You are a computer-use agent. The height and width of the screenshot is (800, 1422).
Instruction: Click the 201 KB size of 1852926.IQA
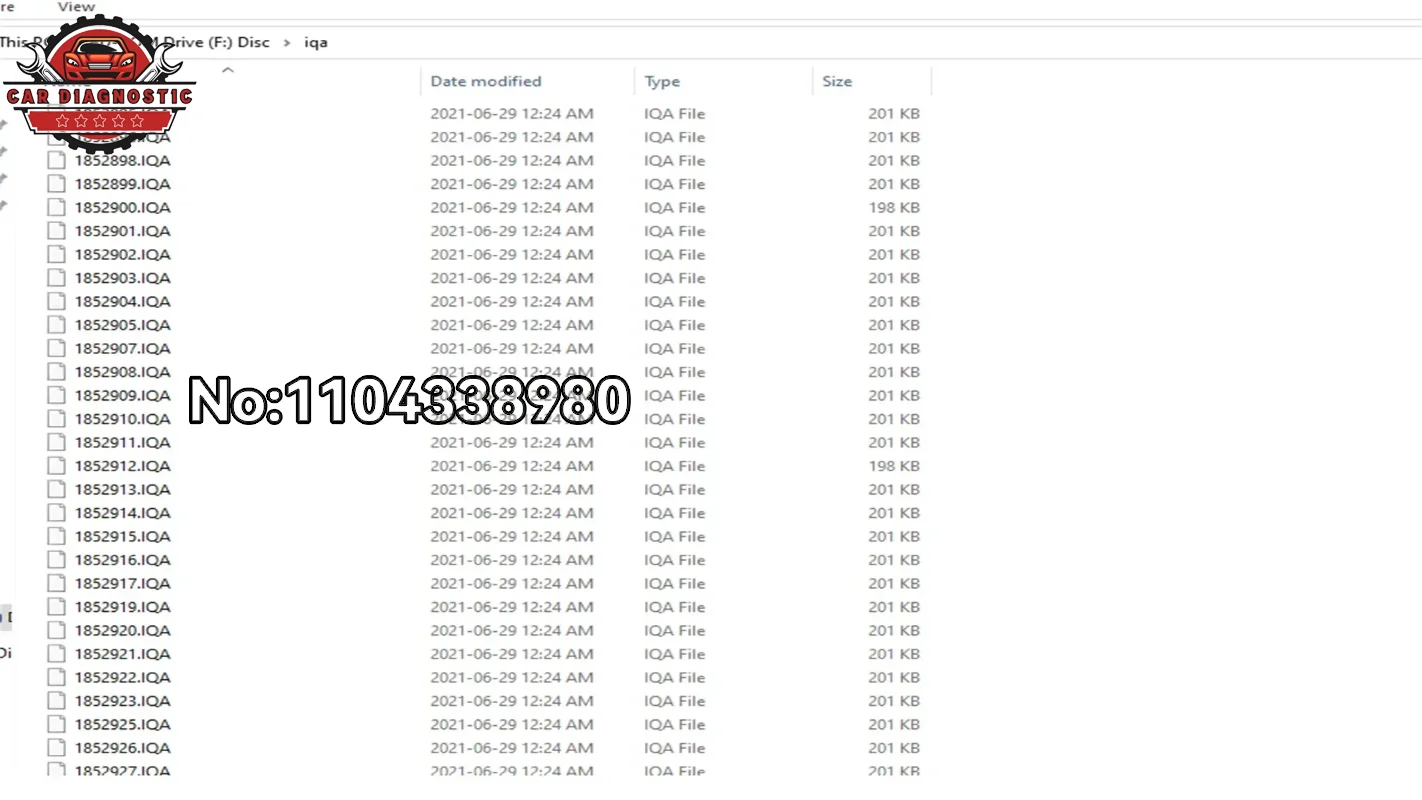click(x=894, y=747)
